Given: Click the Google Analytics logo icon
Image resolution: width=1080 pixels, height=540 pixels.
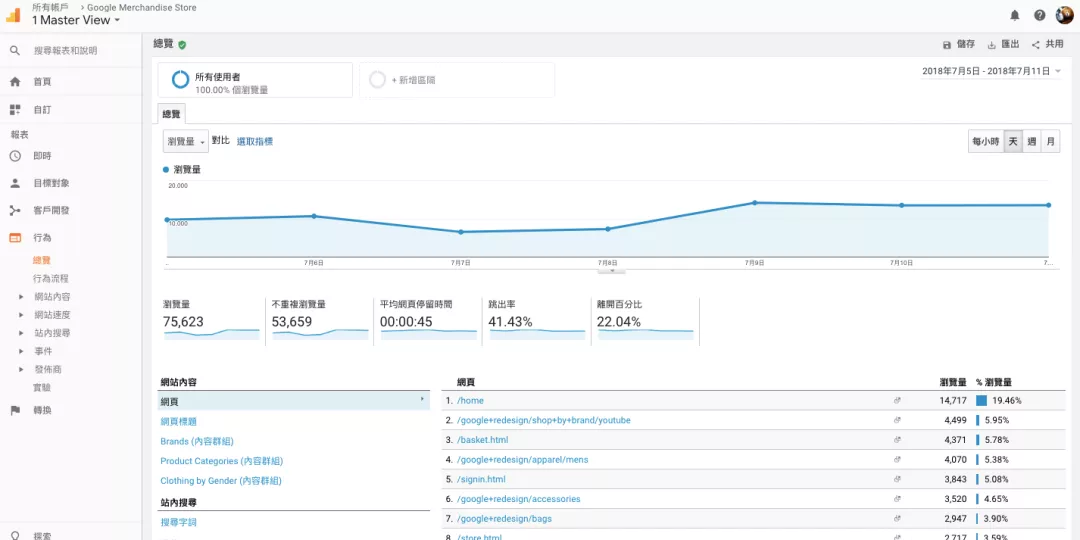Looking at the screenshot, I should point(13,14).
